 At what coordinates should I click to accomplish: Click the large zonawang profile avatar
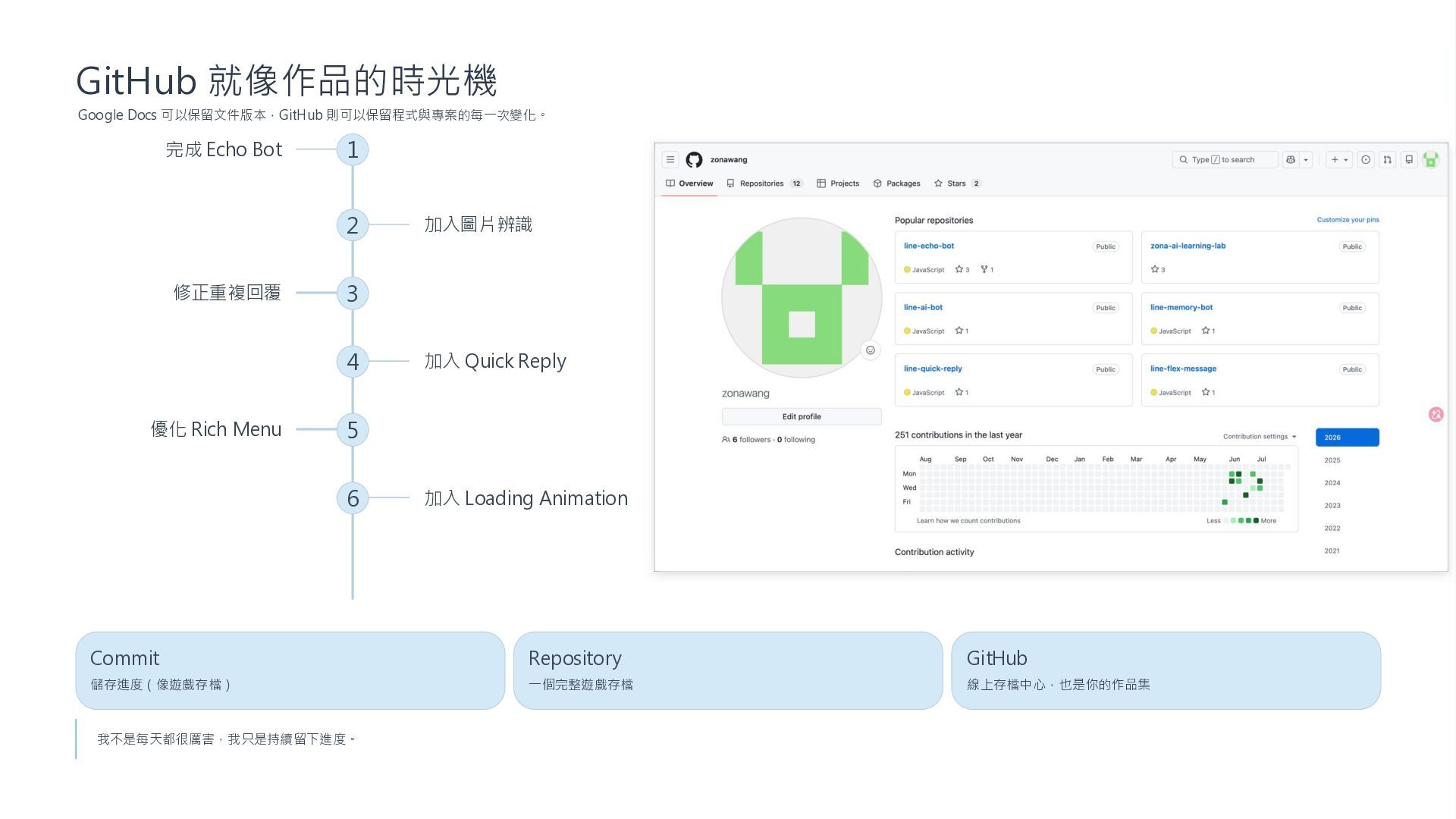click(802, 298)
